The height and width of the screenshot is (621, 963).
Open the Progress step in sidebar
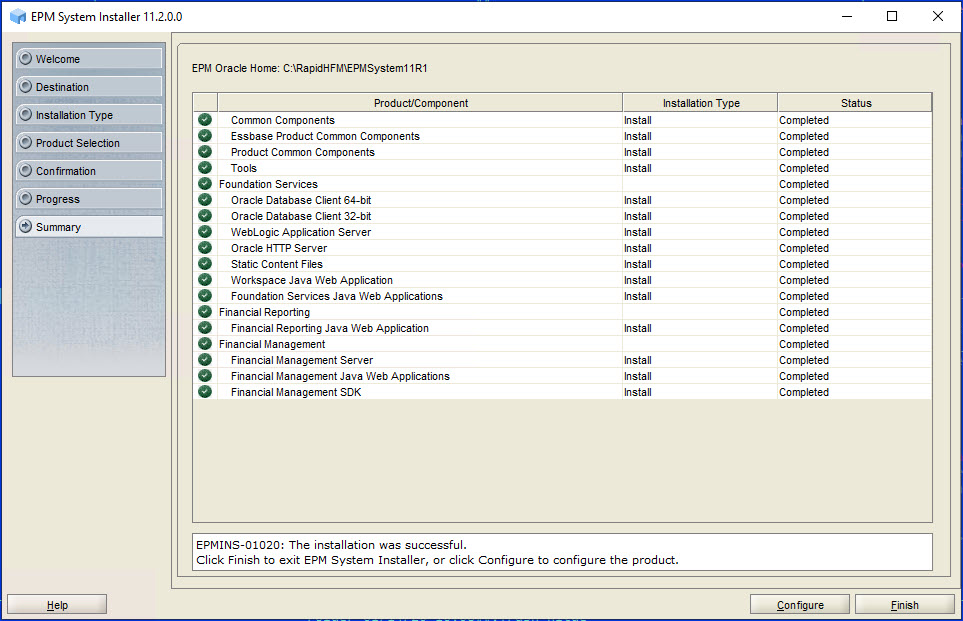(89, 198)
